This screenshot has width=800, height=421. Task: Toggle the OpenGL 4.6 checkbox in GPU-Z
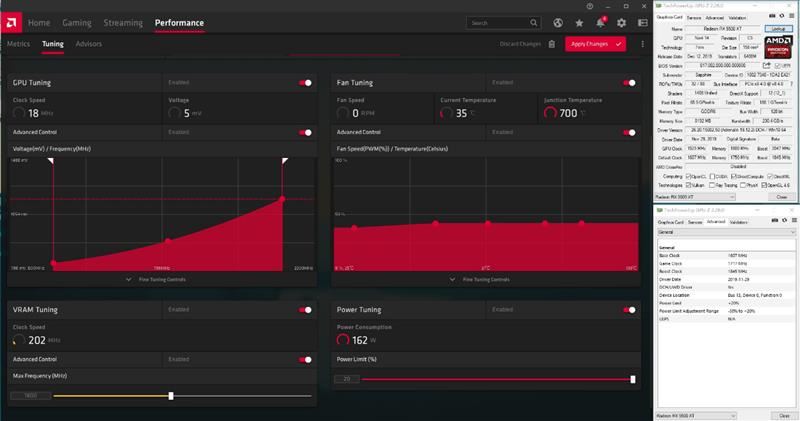(764, 185)
